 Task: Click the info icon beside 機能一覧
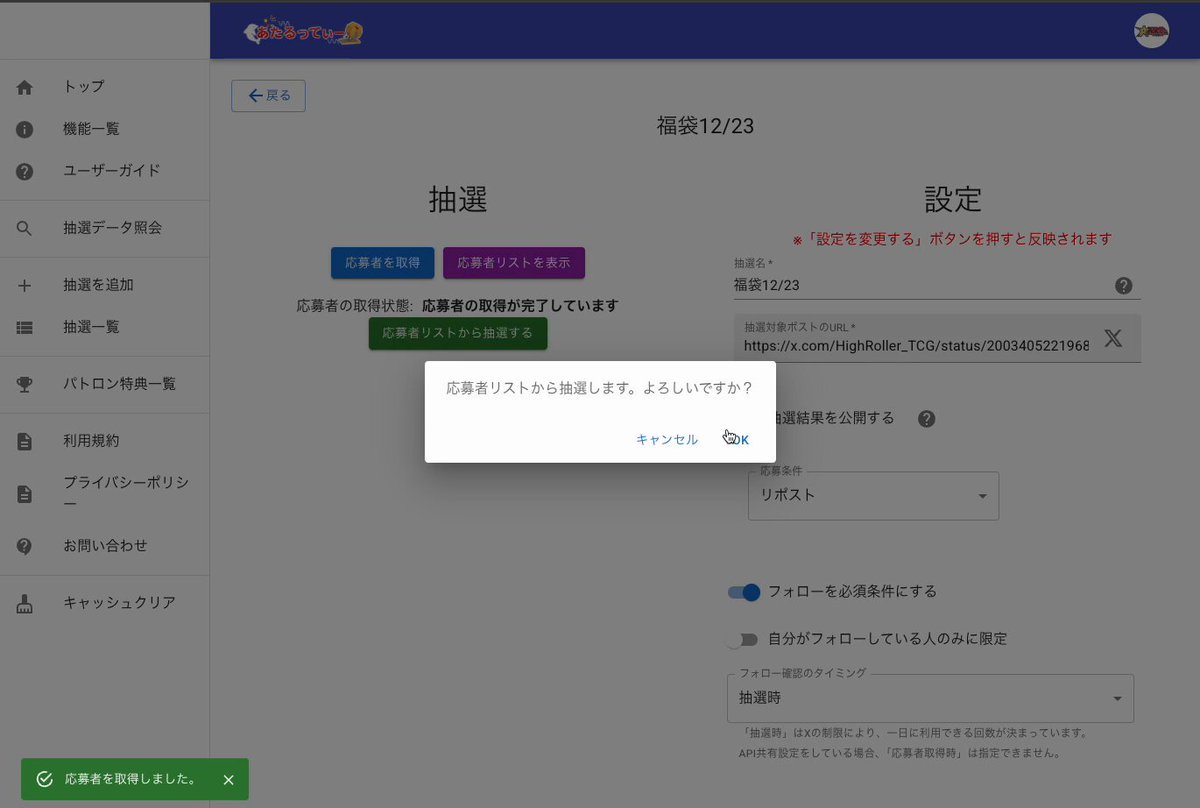point(25,129)
